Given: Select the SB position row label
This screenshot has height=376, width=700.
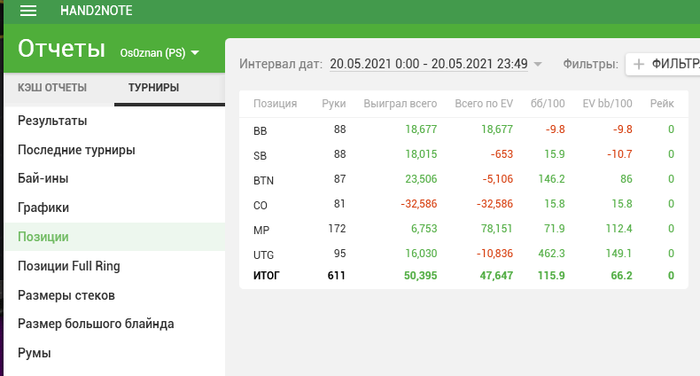Looking at the screenshot, I should tap(260, 156).
